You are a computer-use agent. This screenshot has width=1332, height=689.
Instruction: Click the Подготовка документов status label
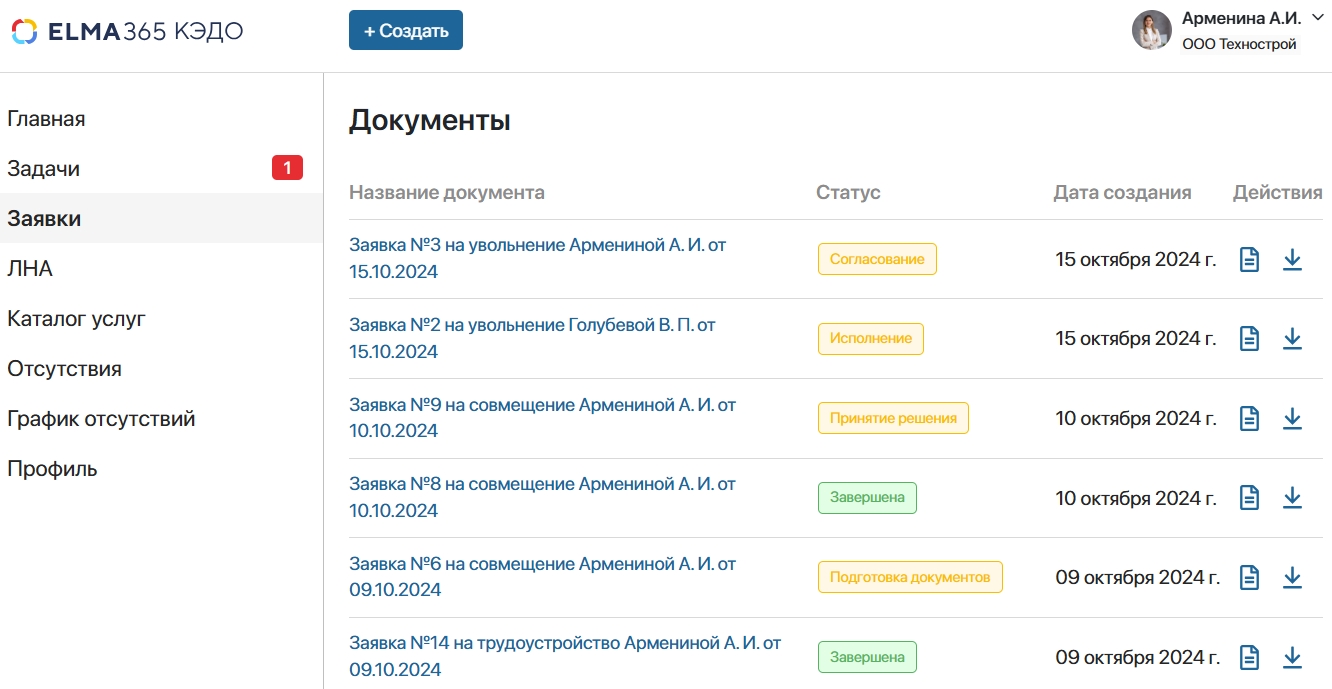tap(910, 577)
